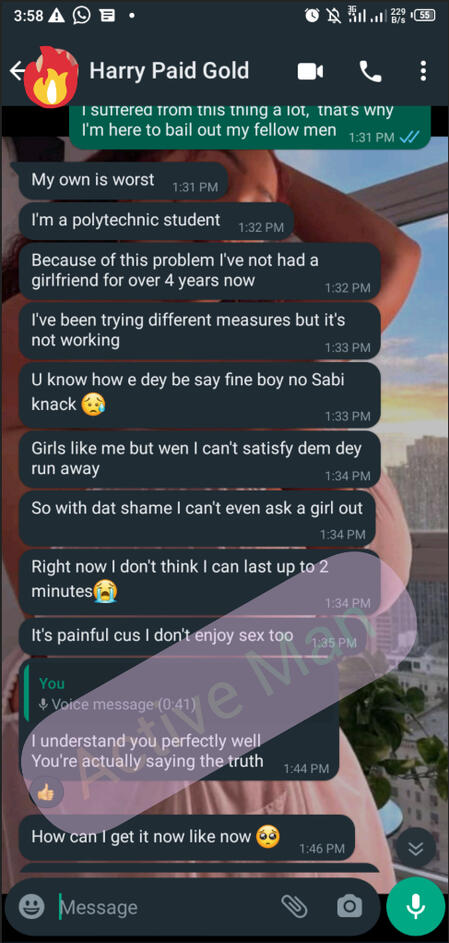The image size is (449, 943).
Task: Open the quoted Voice message (0:41) reply
Action: coord(179,695)
